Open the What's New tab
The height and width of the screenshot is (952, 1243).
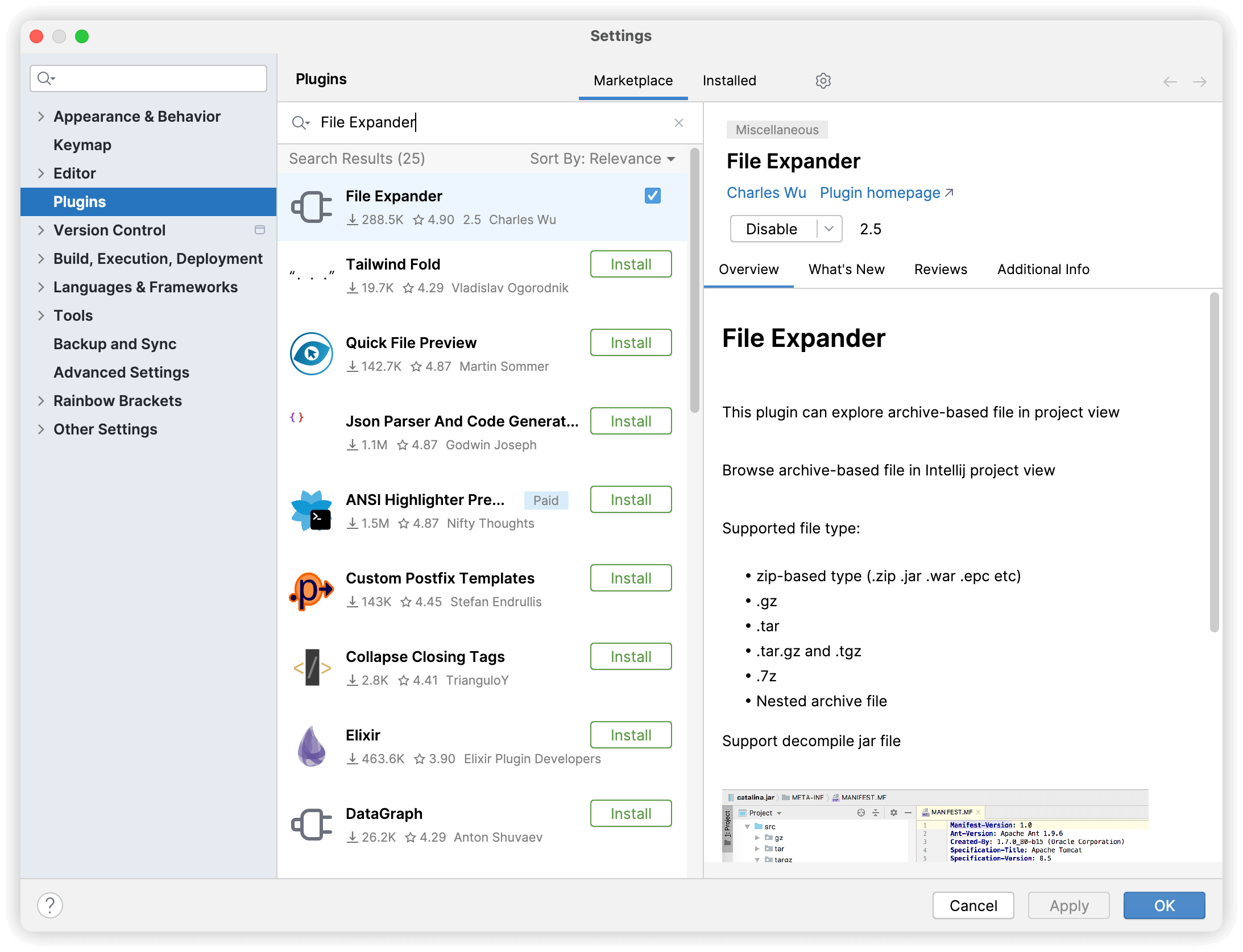pyautogui.click(x=846, y=269)
